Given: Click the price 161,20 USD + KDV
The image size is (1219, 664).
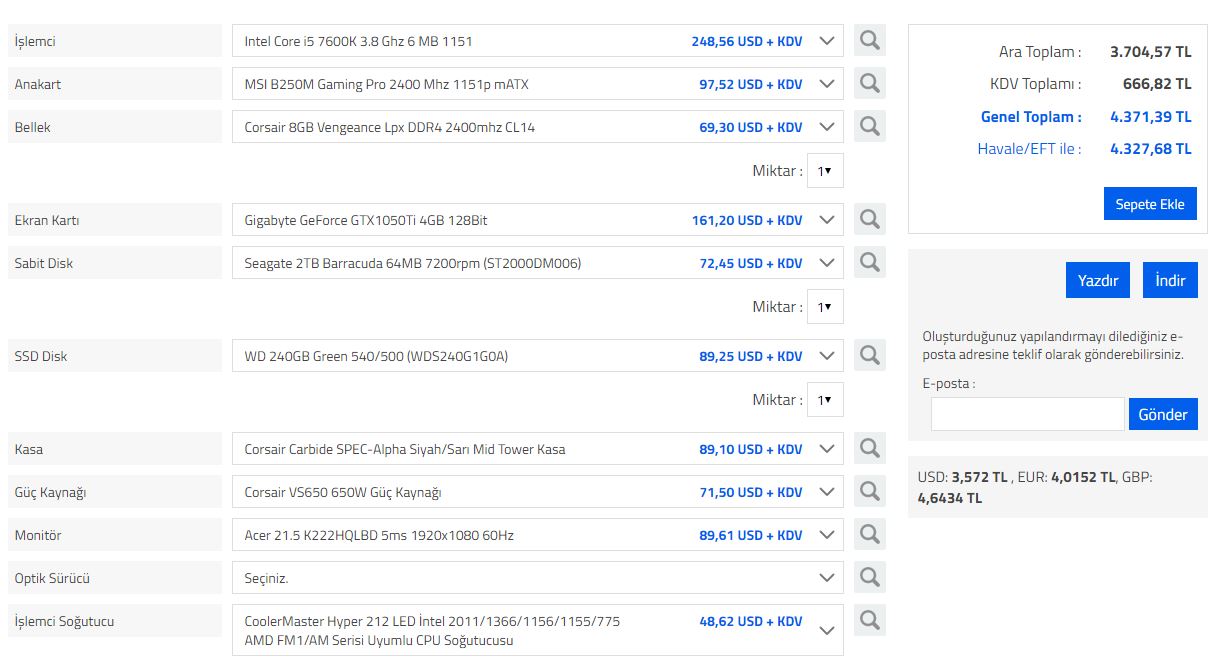Looking at the screenshot, I should (747, 220).
